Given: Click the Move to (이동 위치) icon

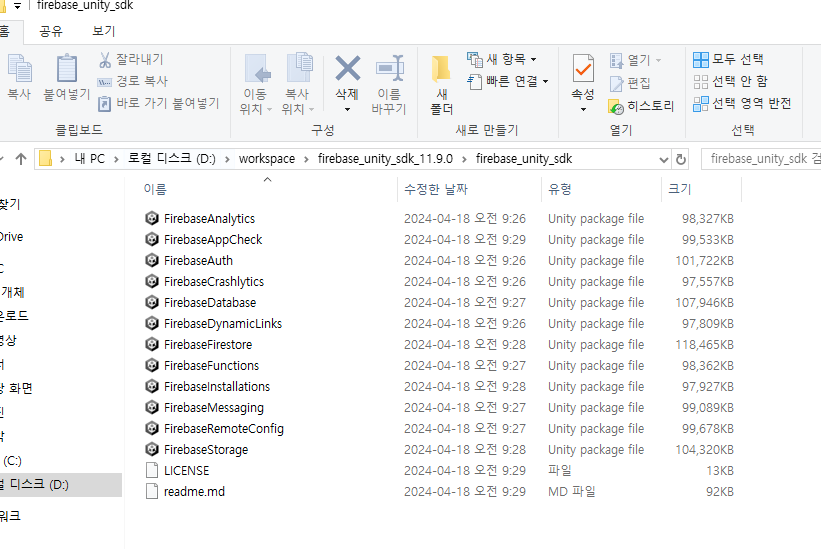Looking at the screenshot, I should [x=258, y=69].
